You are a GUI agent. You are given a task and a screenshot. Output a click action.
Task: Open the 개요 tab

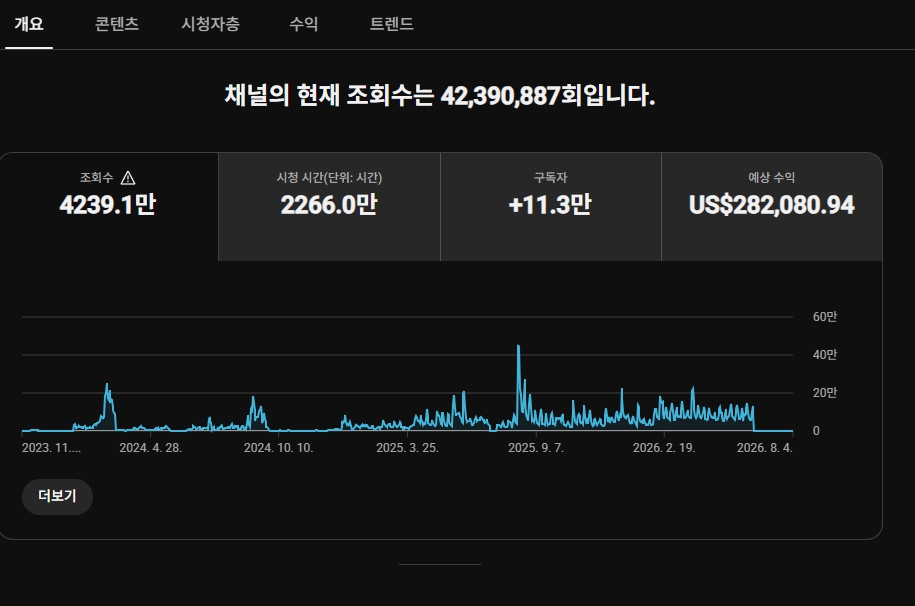point(29,24)
